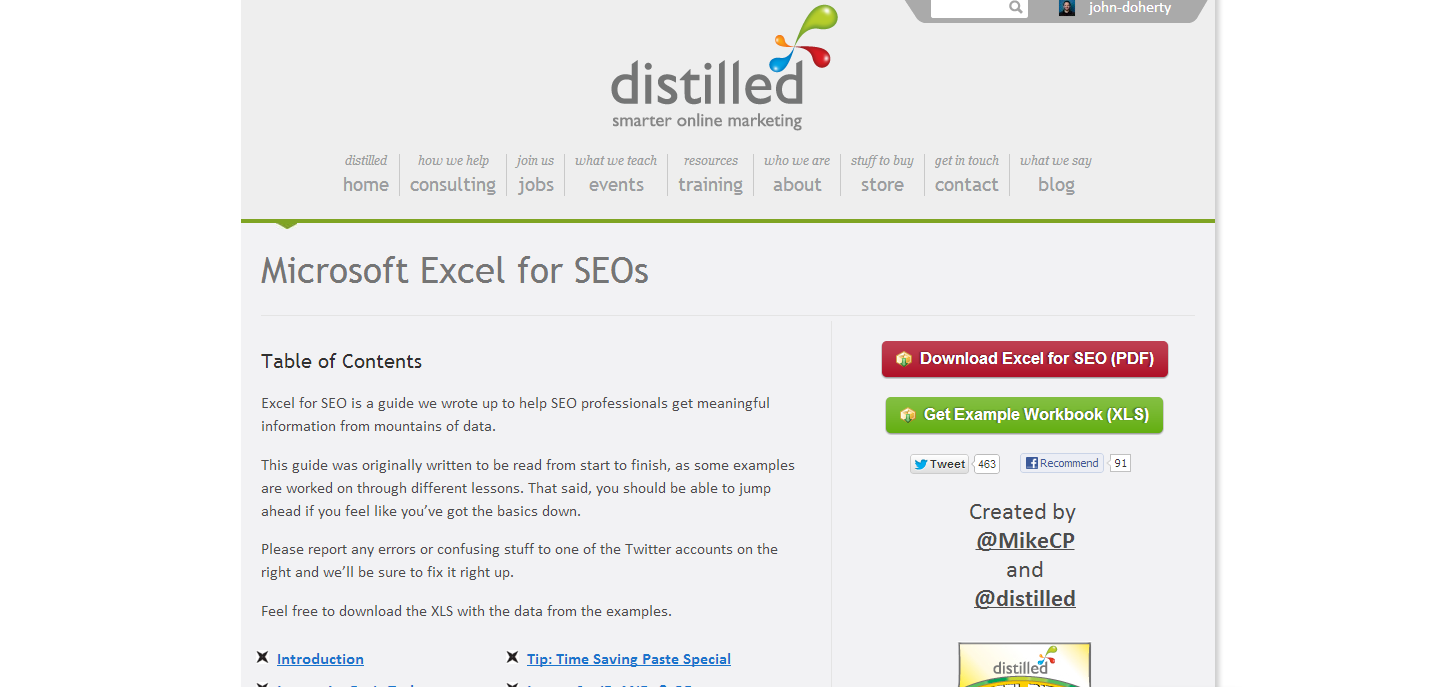Open Tip: Time Saving Paste Special link
This screenshot has height=687, width=1450.
629,659
